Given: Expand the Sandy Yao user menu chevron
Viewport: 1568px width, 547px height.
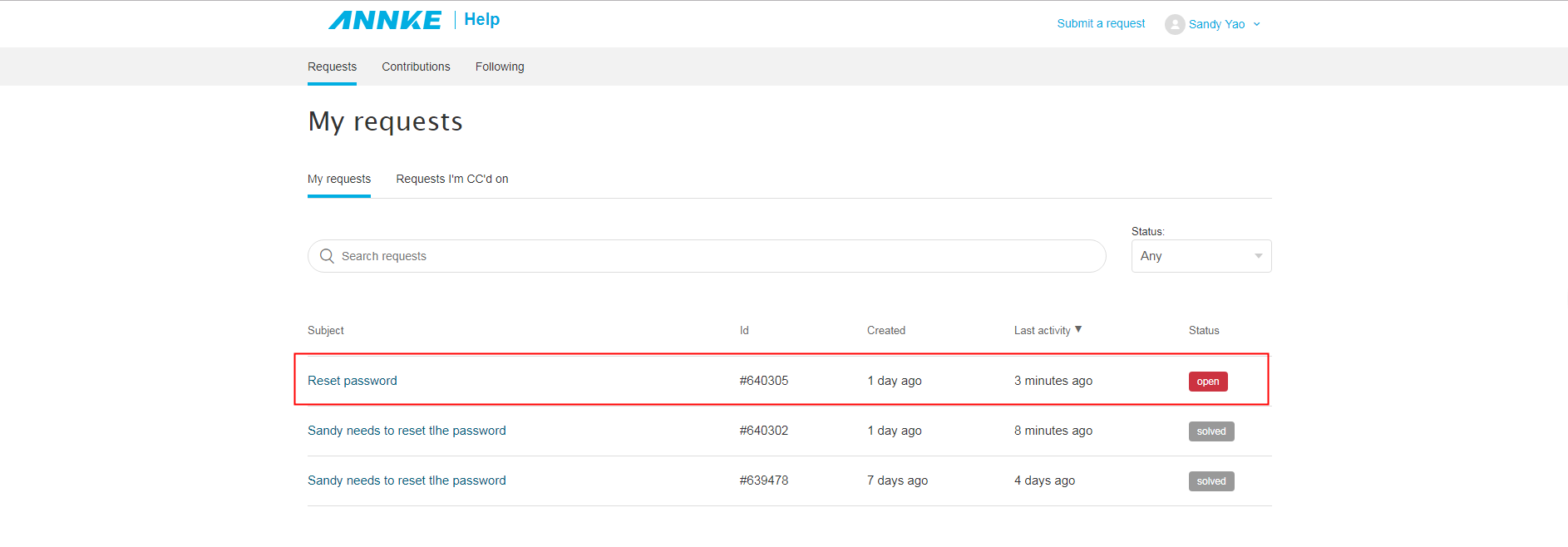Looking at the screenshot, I should tap(1256, 24).
